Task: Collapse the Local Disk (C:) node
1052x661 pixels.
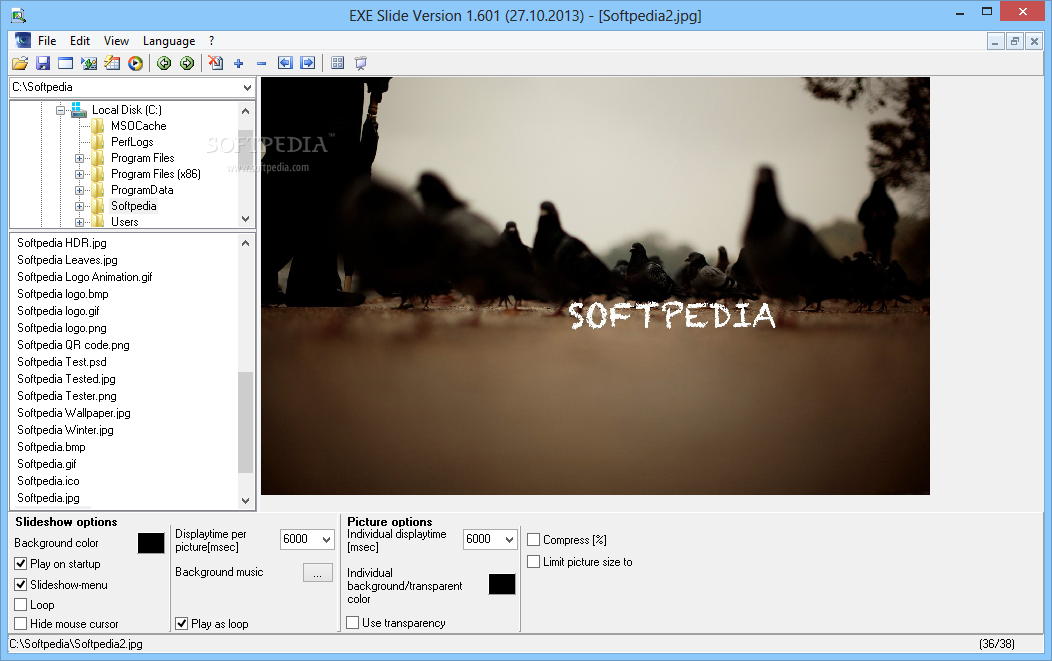Action: click(x=60, y=110)
